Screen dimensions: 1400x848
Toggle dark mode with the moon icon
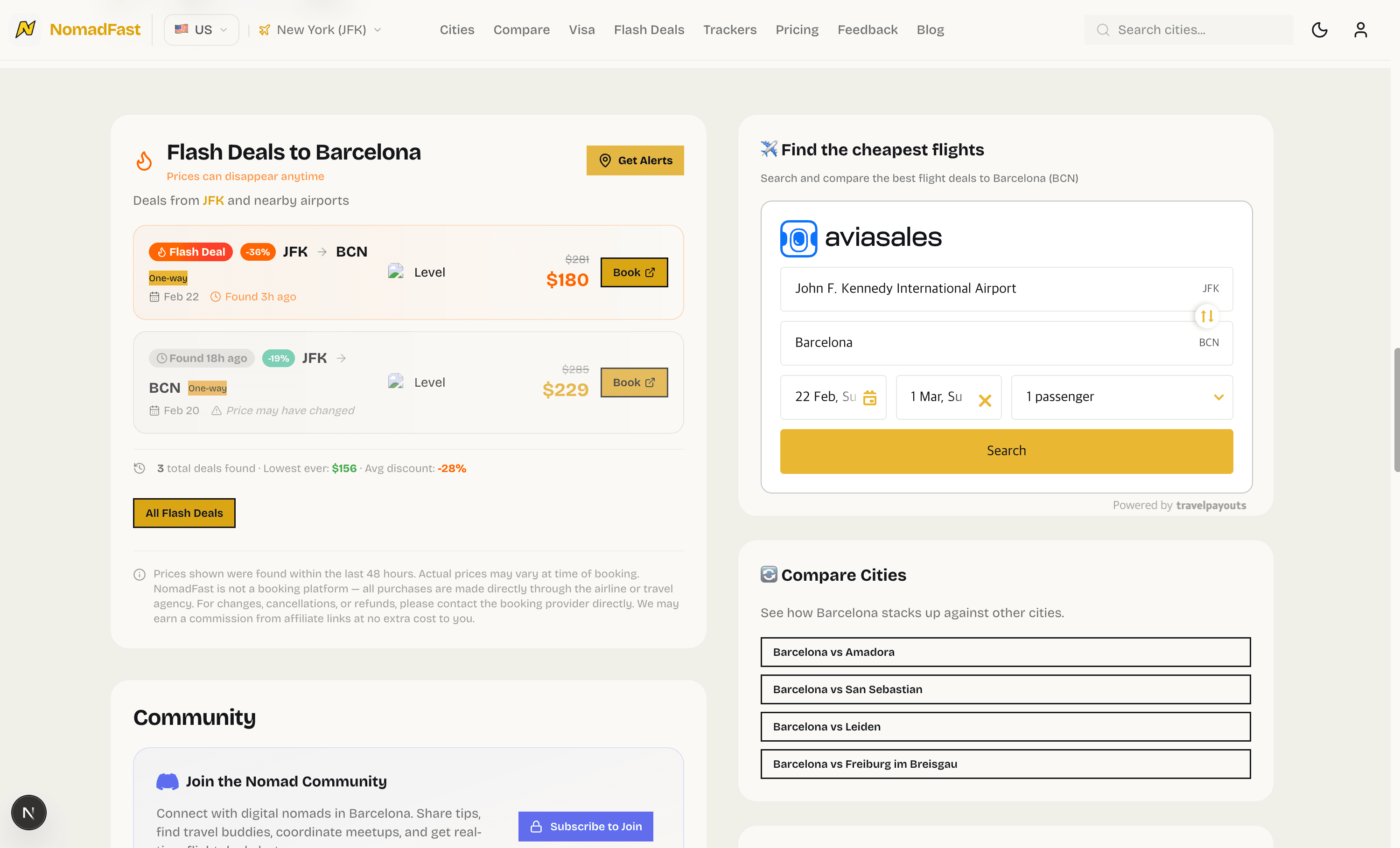pyautogui.click(x=1319, y=29)
